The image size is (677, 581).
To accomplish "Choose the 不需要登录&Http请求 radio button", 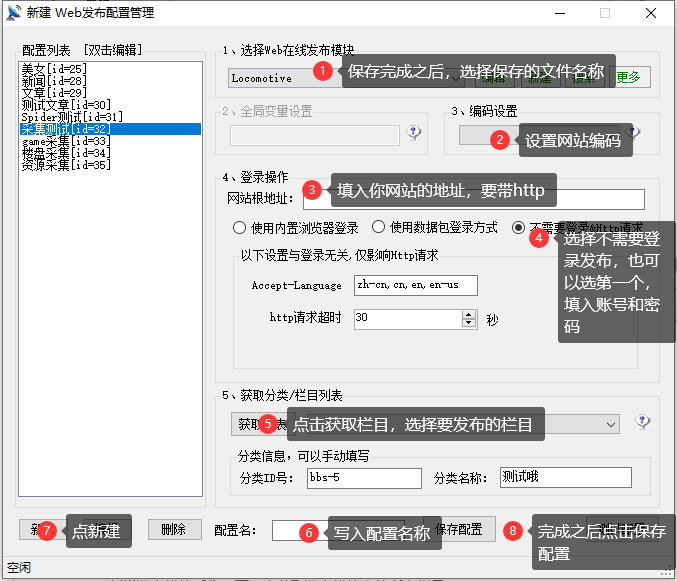I will 518,227.
